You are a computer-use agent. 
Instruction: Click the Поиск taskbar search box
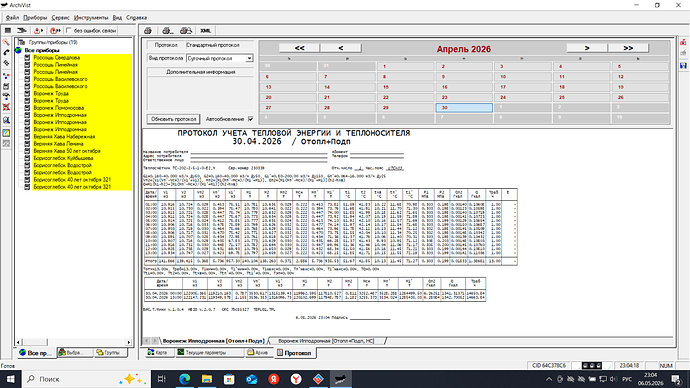click(86, 379)
